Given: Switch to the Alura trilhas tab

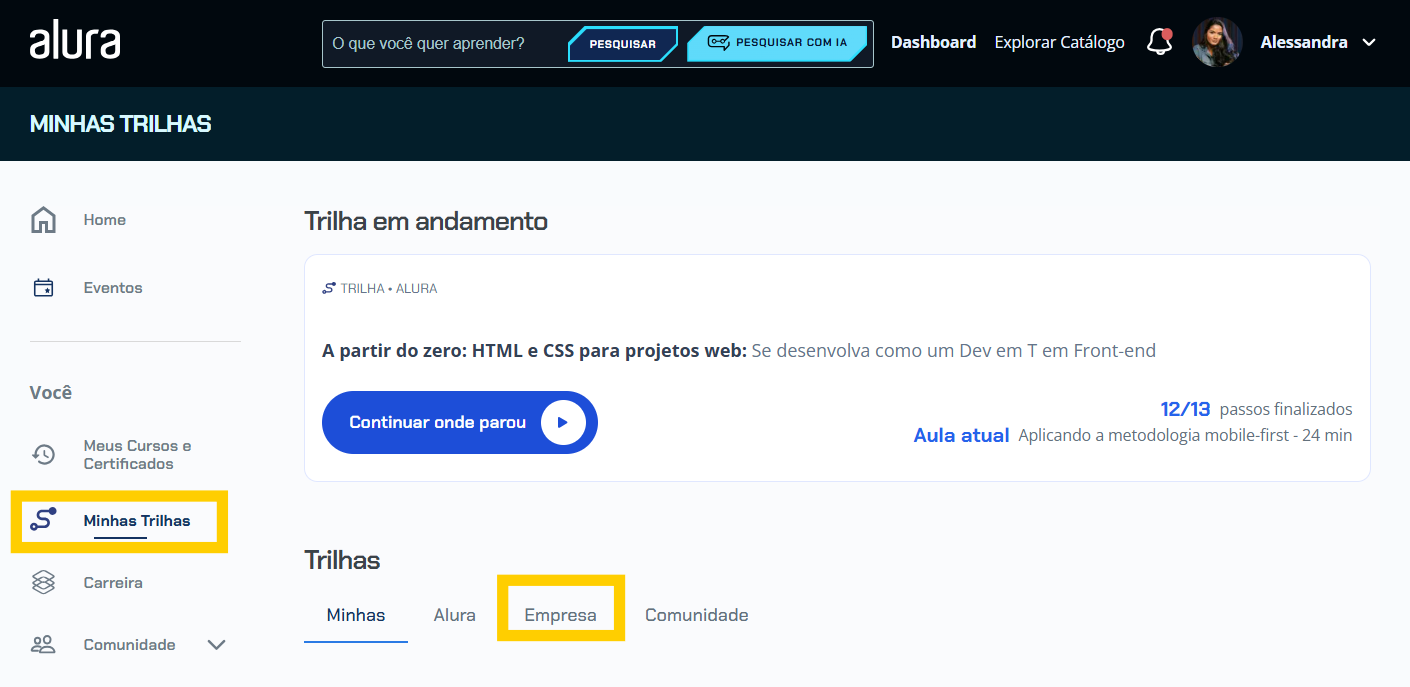Looking at the screenshot, I should (x=454, y=615).
